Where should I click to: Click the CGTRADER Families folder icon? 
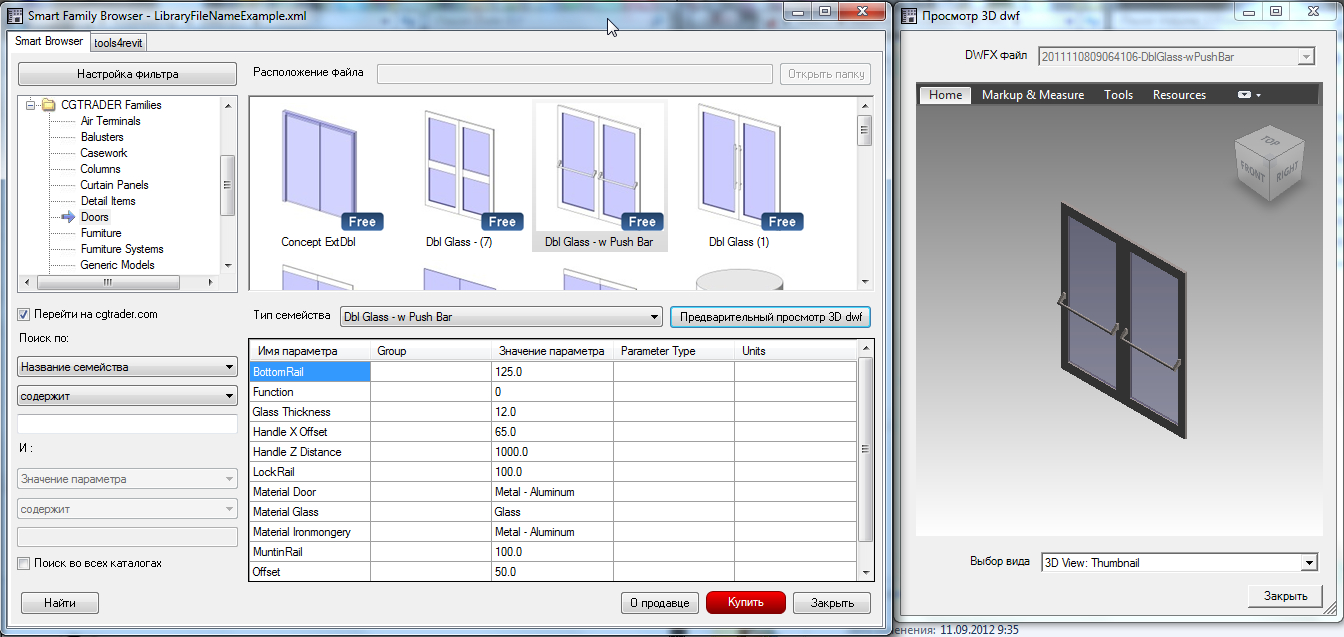(49, 105)
